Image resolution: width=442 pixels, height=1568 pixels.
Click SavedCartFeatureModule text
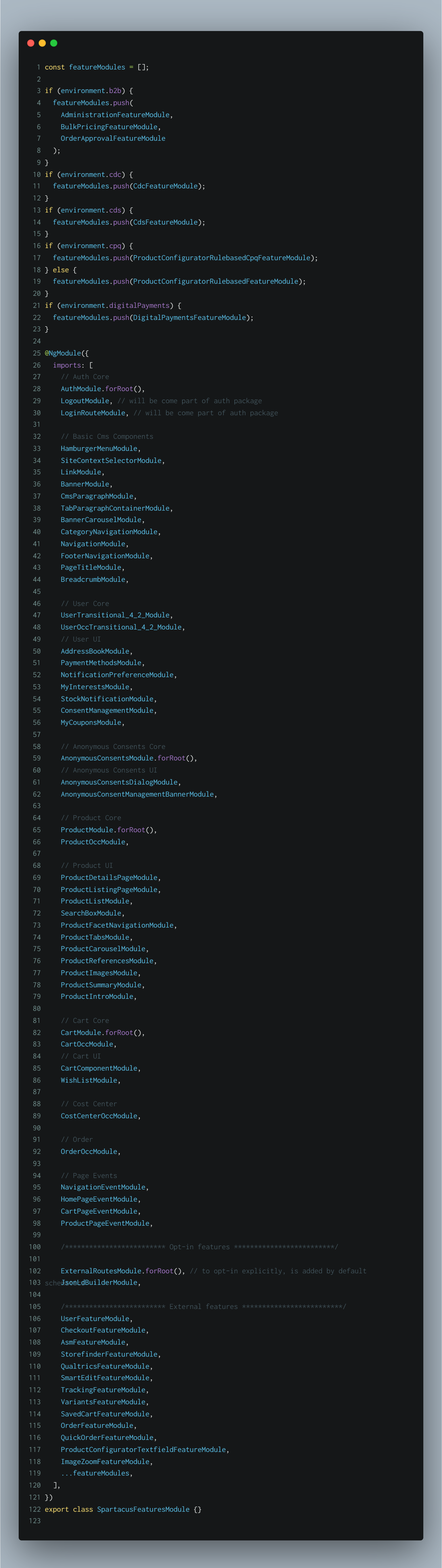[105, 1414]
